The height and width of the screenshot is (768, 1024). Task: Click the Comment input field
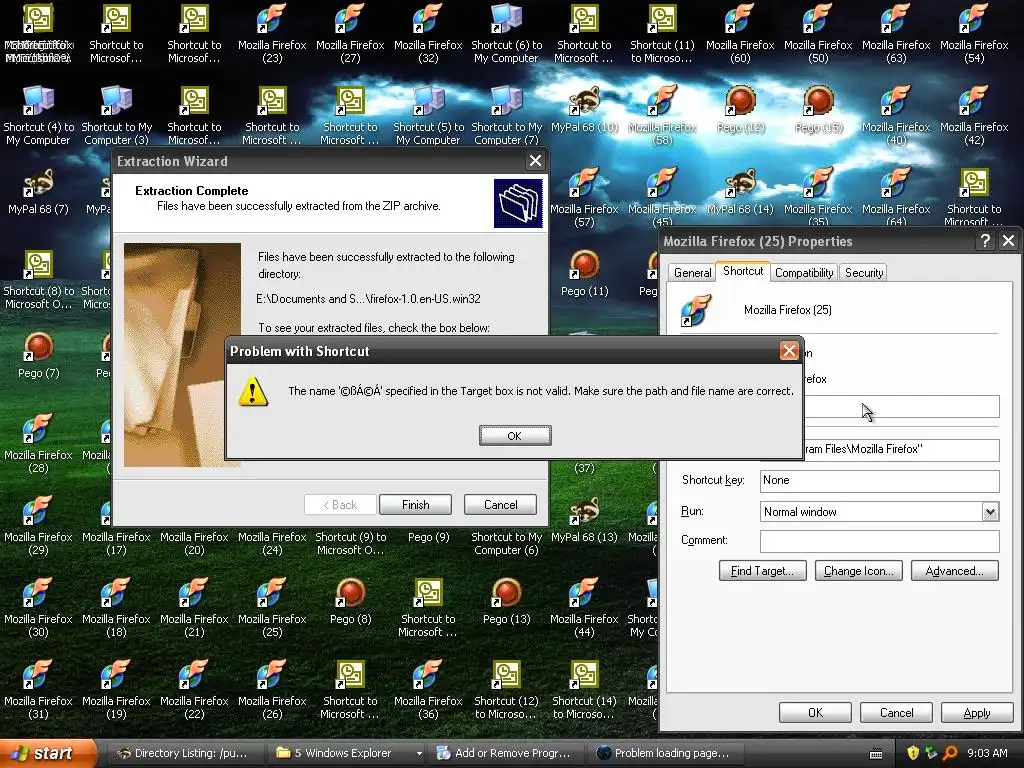click(x=880, y=541)
